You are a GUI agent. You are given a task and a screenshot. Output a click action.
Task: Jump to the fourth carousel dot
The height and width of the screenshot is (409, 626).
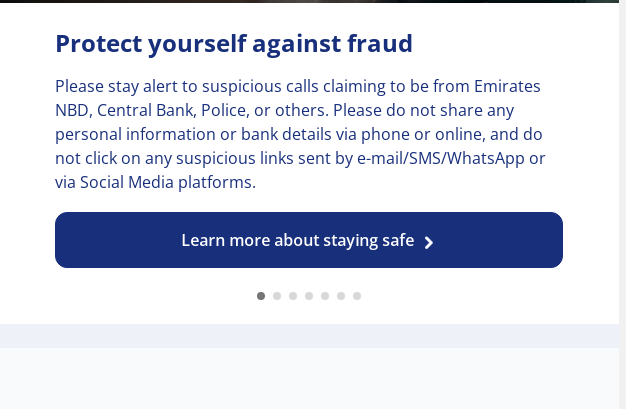click(309, 296)
